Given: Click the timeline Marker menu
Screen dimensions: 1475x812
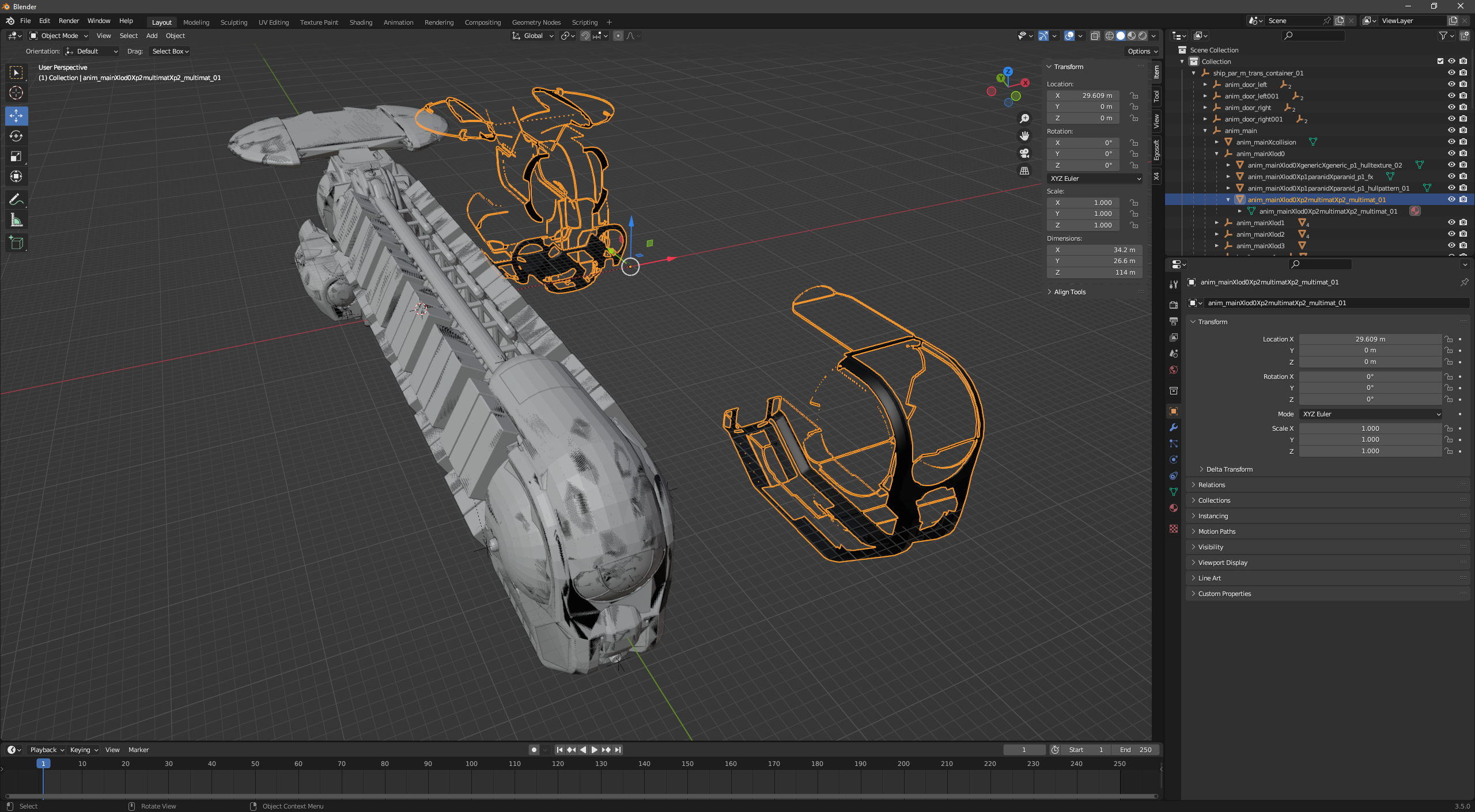Looking at the screenshot, I should tap(138, 750).
